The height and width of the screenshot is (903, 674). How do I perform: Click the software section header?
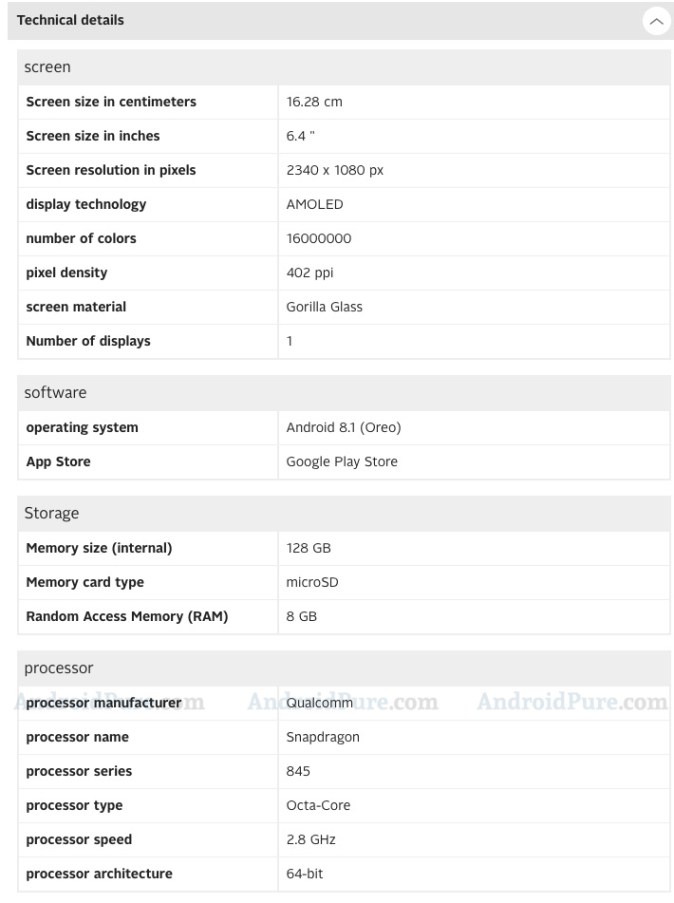pyautogui.click(x=55, y=392)
